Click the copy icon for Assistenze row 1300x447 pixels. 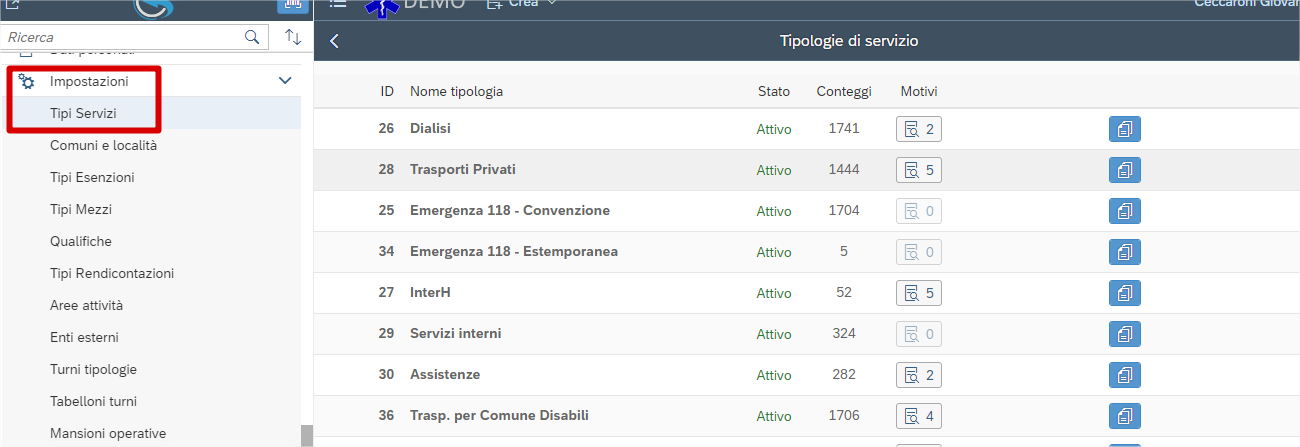pos(1124,375)
